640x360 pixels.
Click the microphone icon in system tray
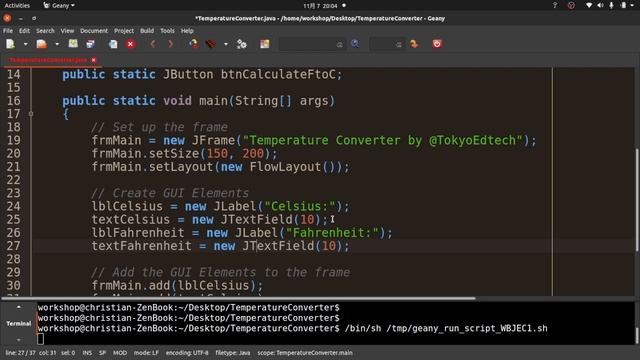[611, 5]
